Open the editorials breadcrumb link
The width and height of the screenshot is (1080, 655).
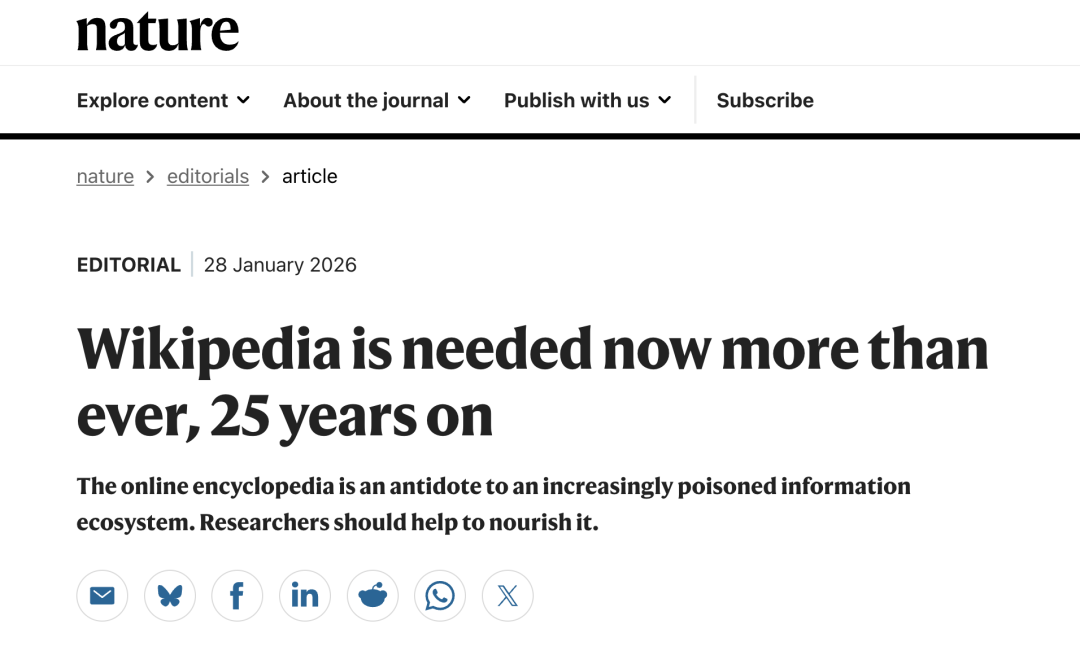tap(207, 176)
